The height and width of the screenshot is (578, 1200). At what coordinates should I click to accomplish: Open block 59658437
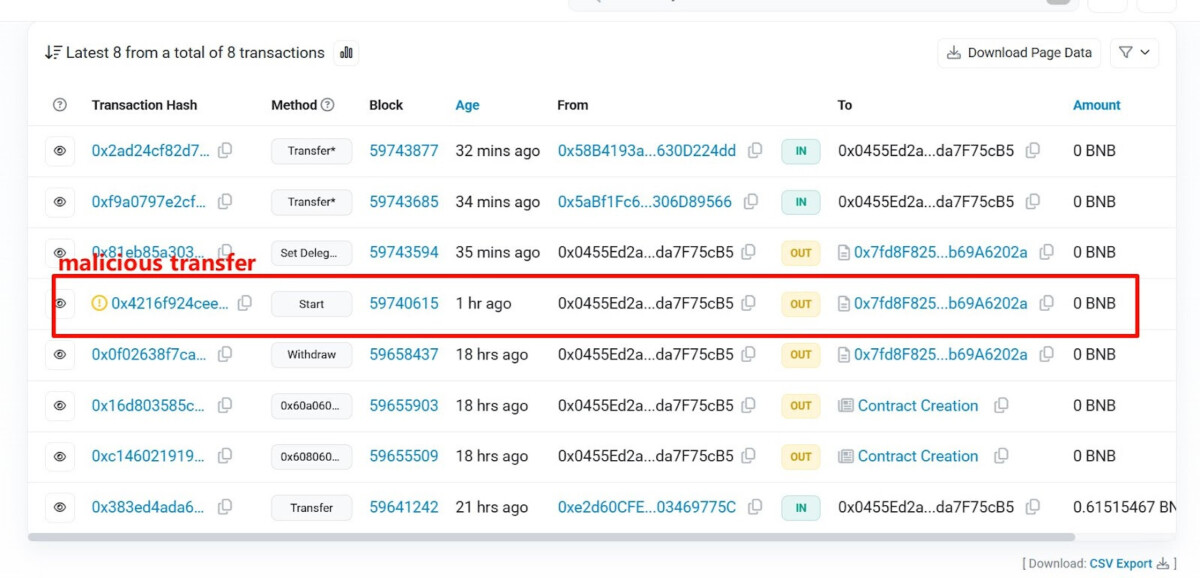click(x=404, y=354)
